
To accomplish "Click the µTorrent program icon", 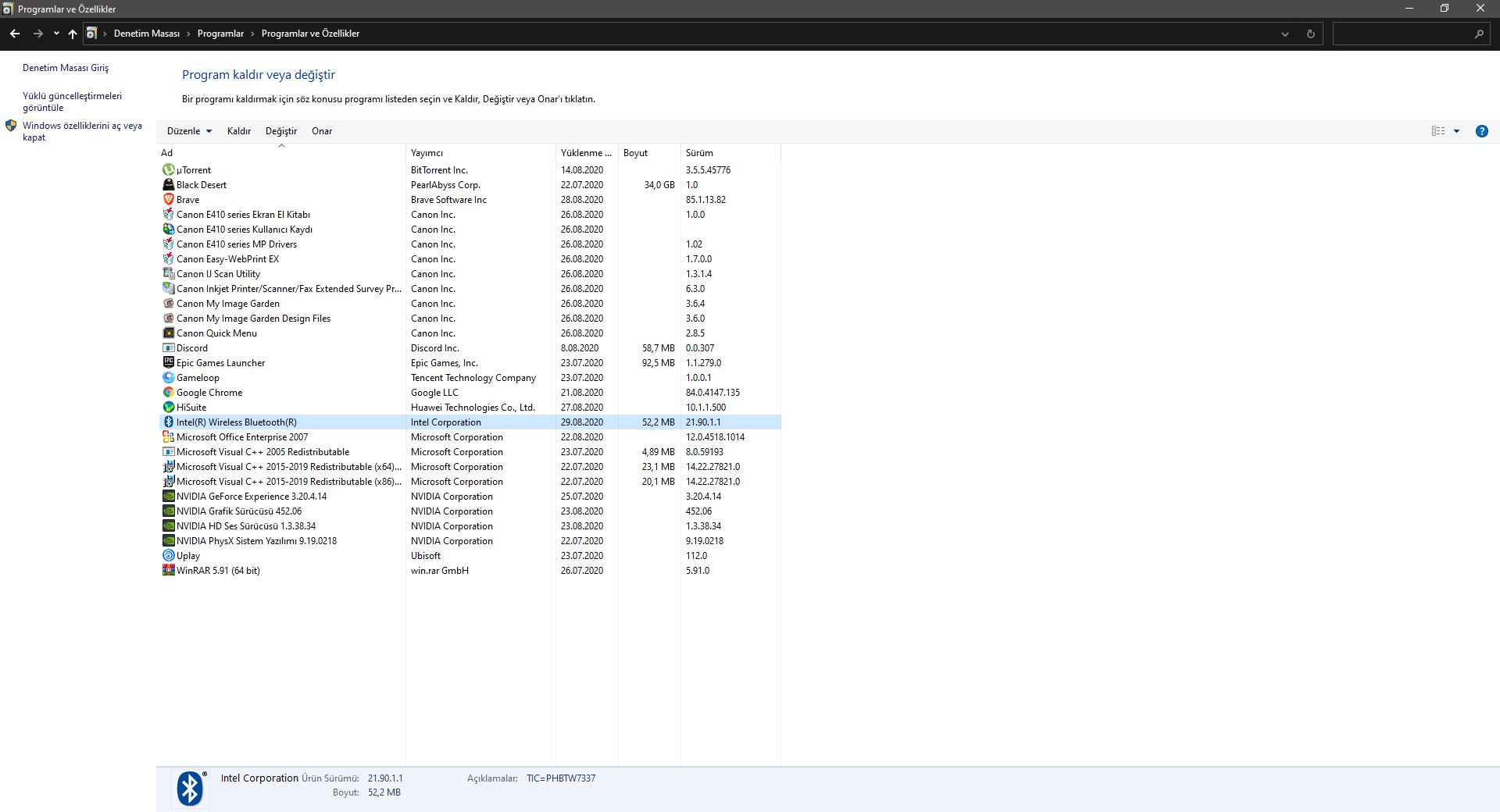I will coord(168,169).
